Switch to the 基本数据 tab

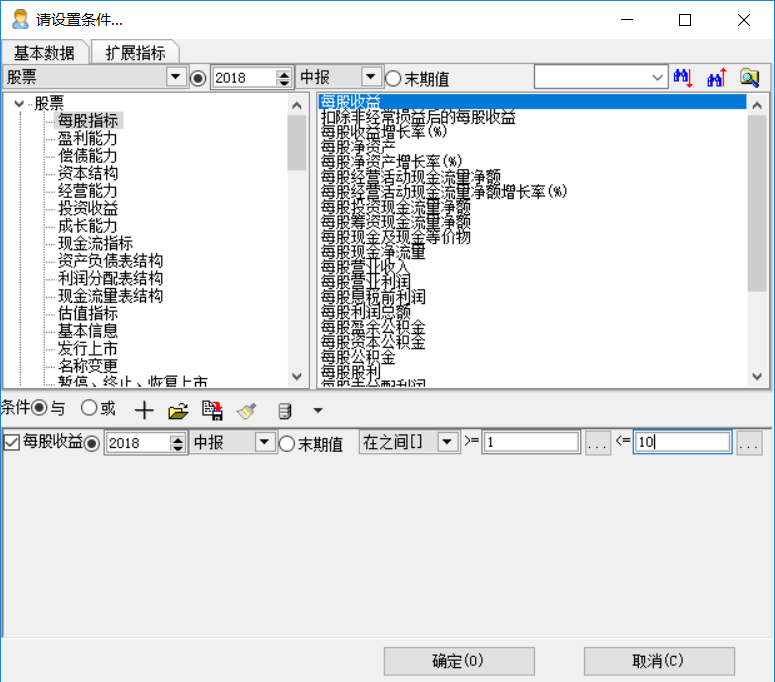(x=44, y=52)
